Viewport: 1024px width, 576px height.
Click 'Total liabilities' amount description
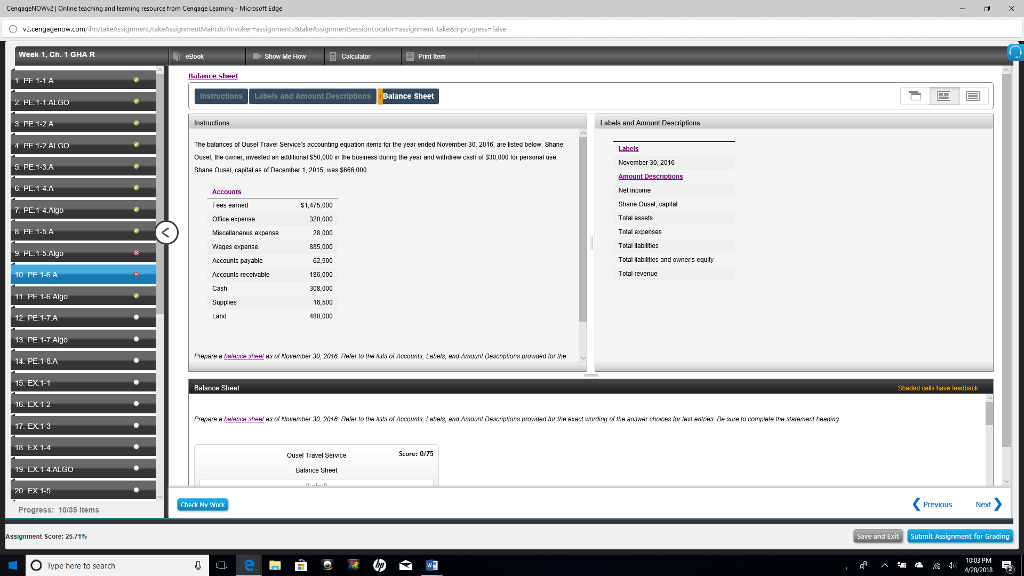(x=638, y=246)
